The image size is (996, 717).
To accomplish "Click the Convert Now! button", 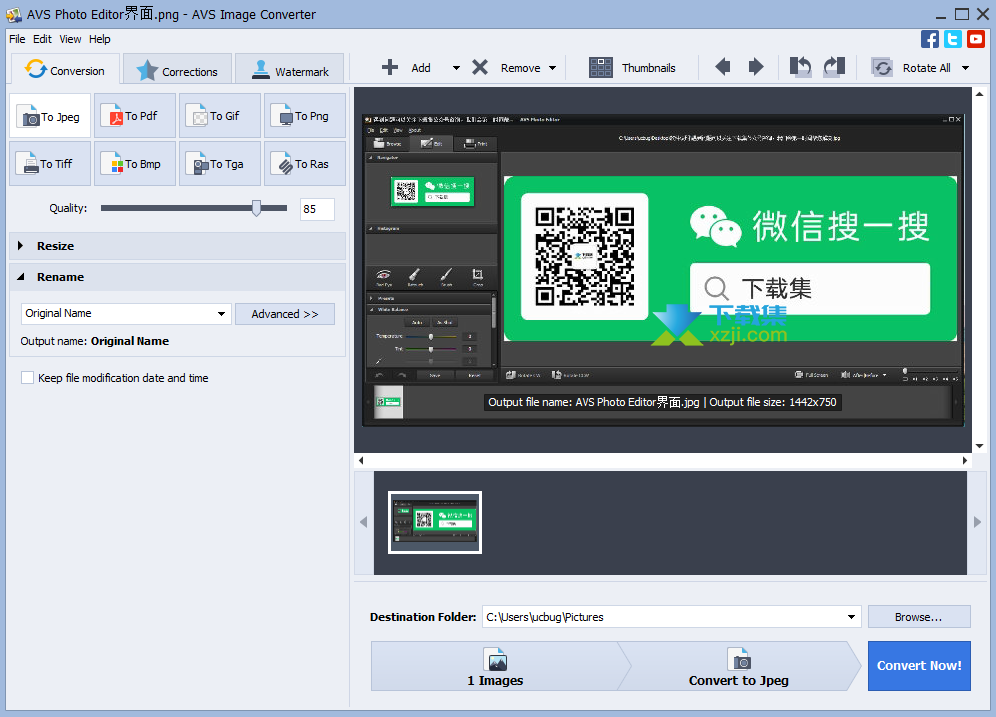I will (x=919, y=666).
